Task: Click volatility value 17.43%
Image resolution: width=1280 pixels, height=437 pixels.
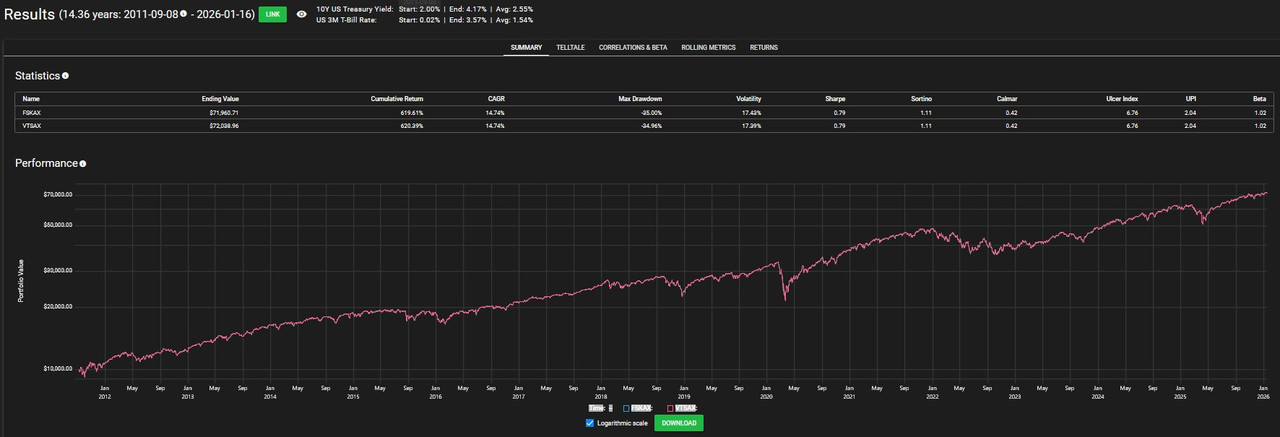Action: [751, 113]
